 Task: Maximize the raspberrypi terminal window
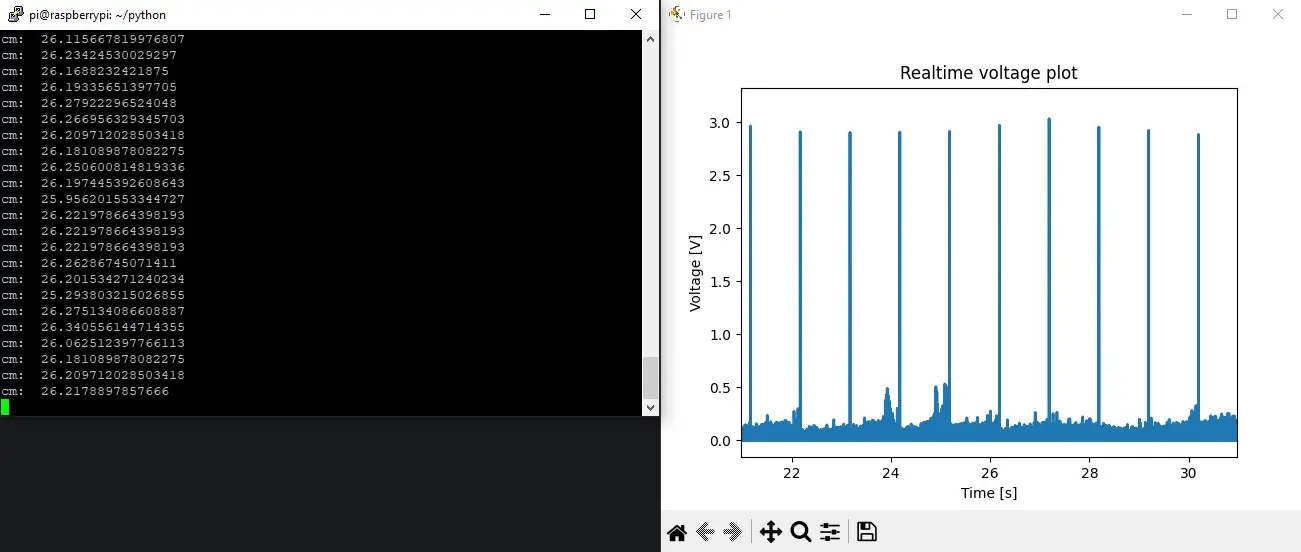pyautogui.click(x=590, y=14)
